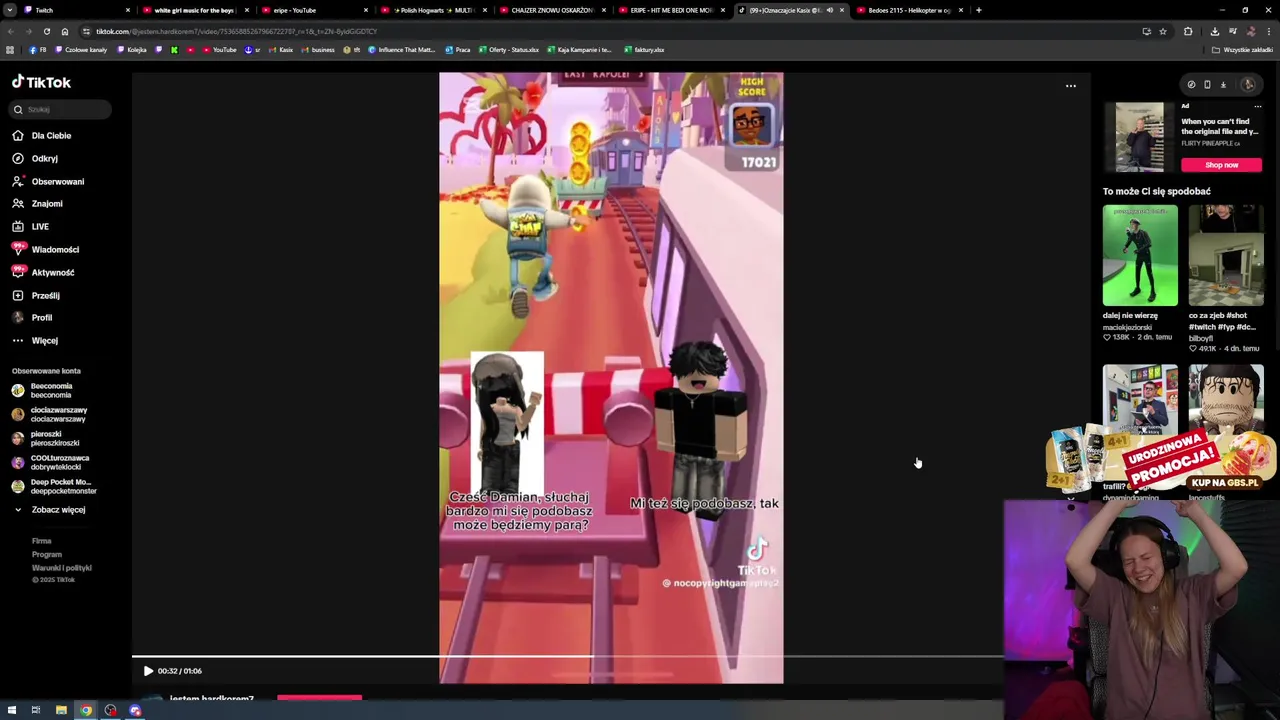The width and height of the screenshot is (1280, 720).
Task: Open profile avatar menu top-right
Action: pos(1248,85)
